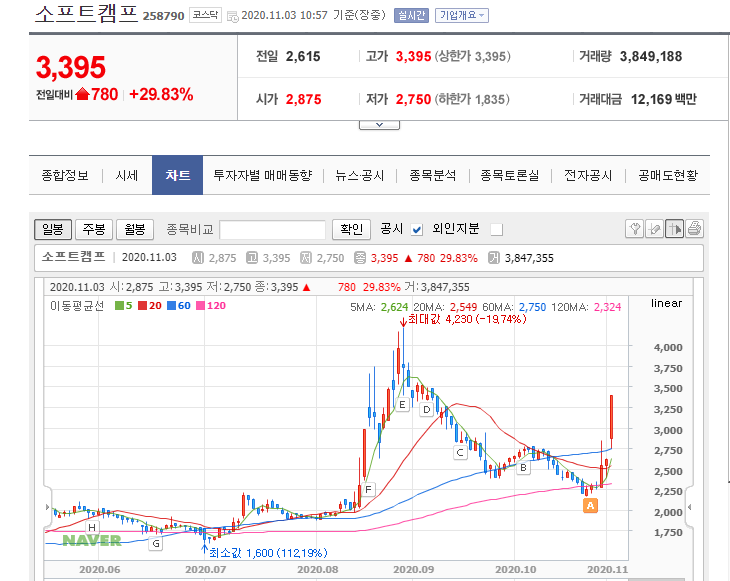The width and height of the screenshot is (730, 581).
Task: Click the linear scale label
Action: click(x=666, y=303)
